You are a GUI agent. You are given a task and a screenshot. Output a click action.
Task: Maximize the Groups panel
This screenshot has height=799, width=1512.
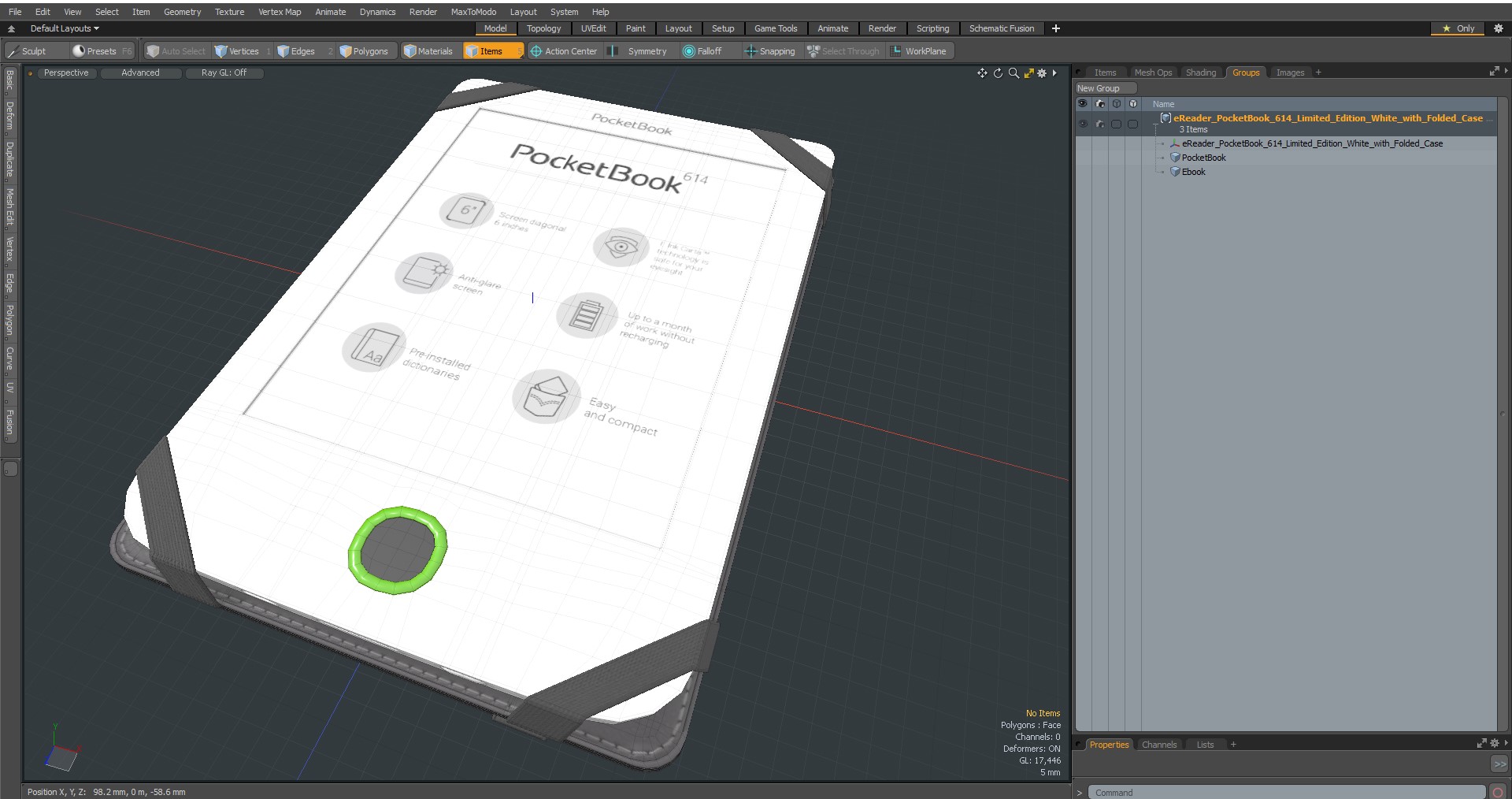[x=1494, y=72]
